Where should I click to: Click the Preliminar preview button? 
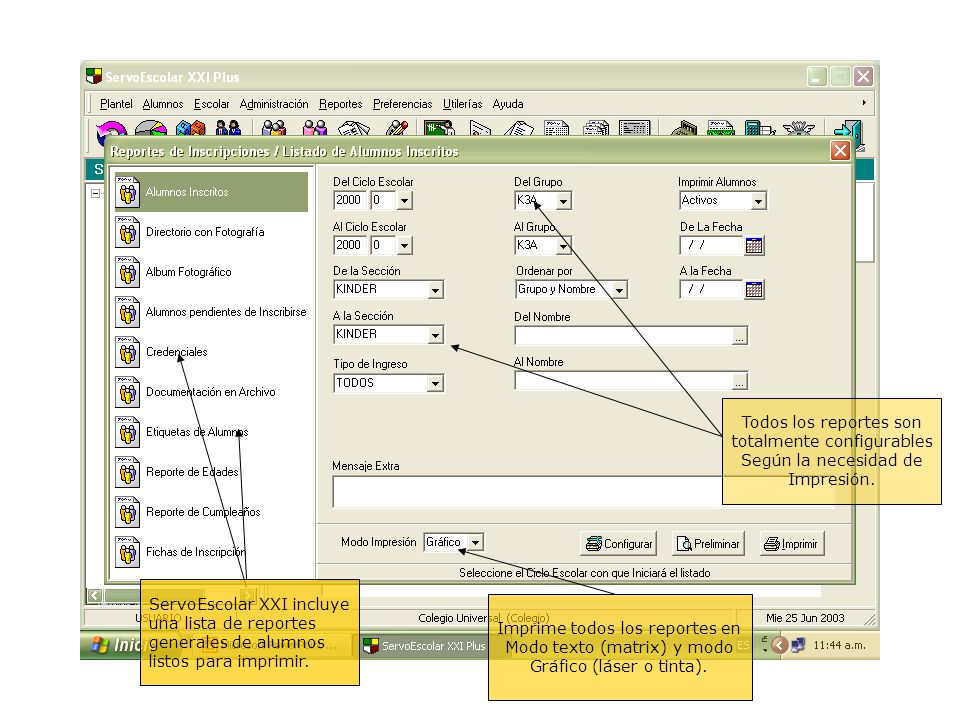708,544
